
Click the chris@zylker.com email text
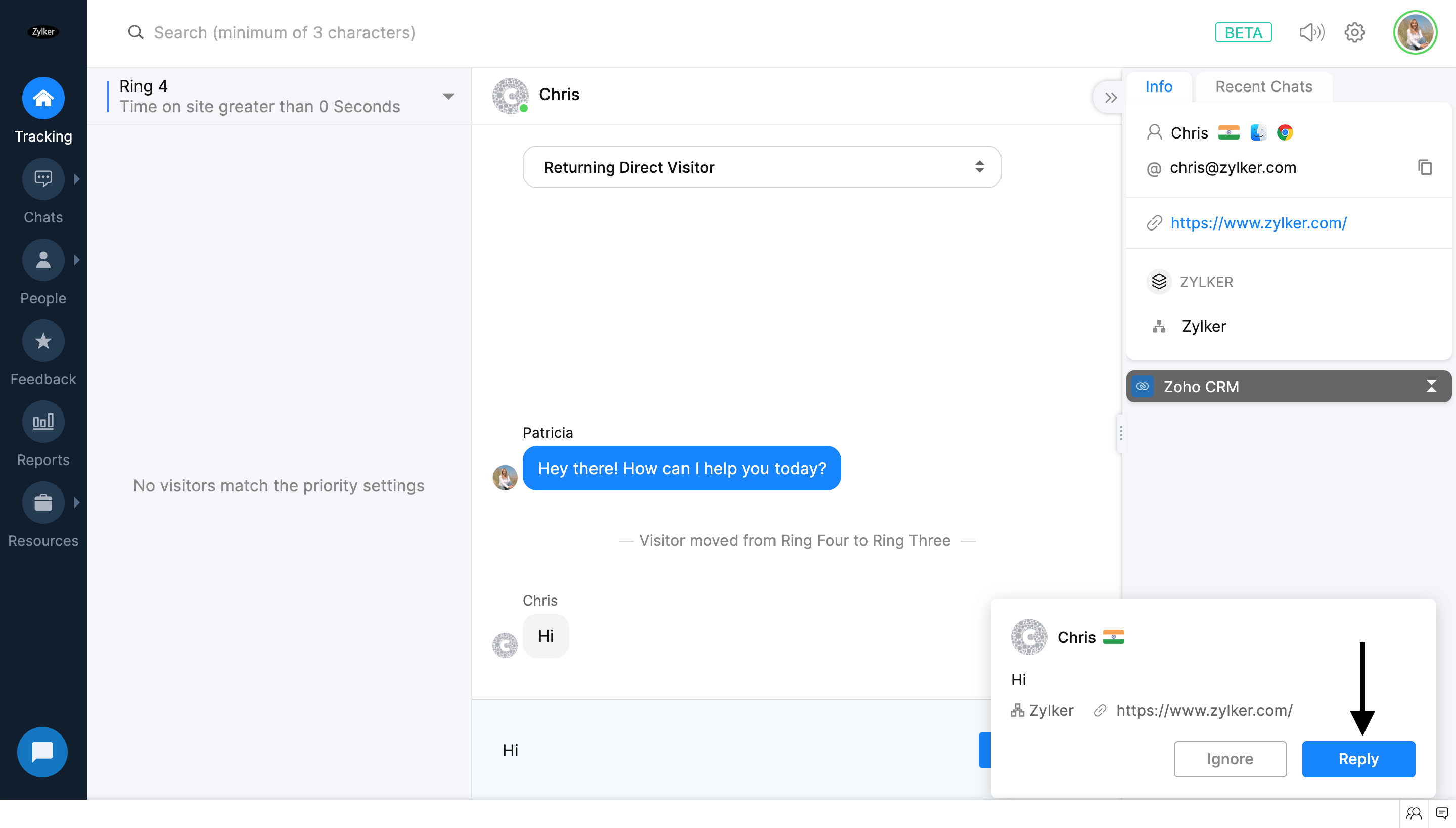[1233, 168]
